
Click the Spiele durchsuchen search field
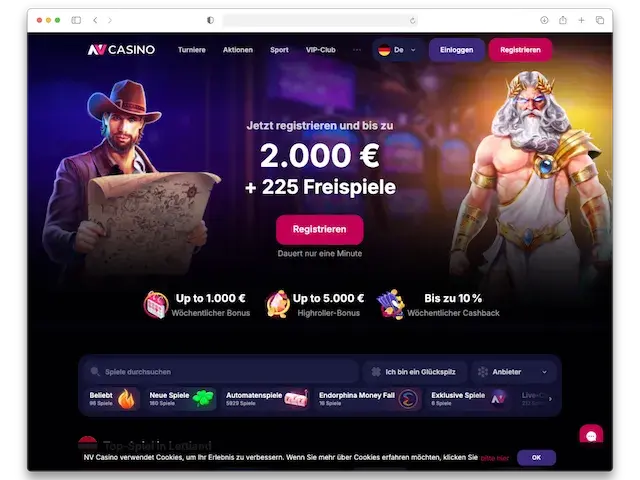pos(222,372)
